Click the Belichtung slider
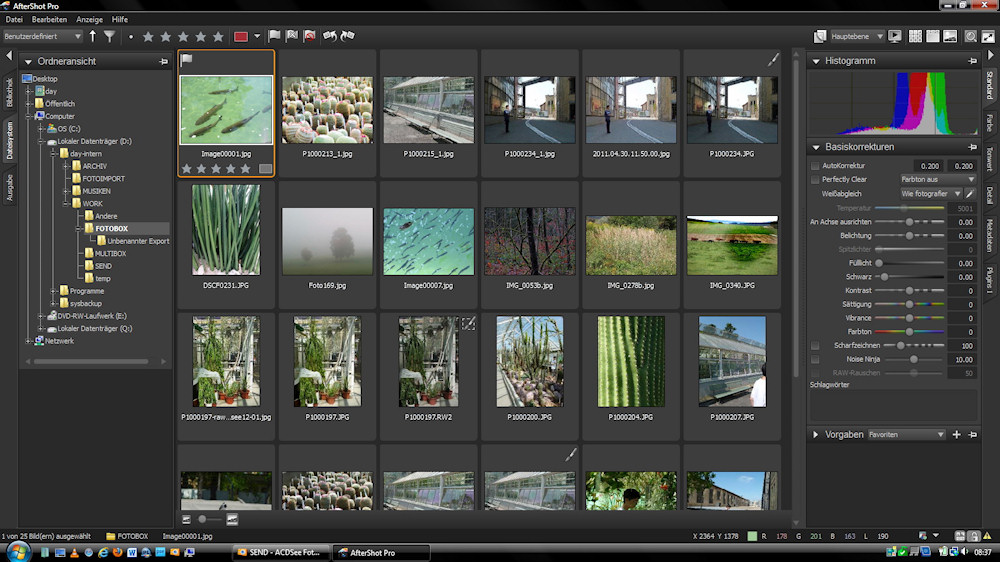 [x=910, y=235]
